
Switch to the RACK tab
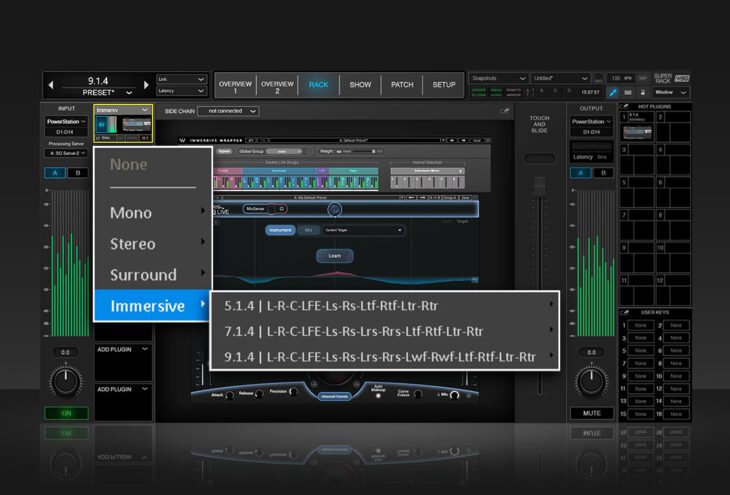318,85
